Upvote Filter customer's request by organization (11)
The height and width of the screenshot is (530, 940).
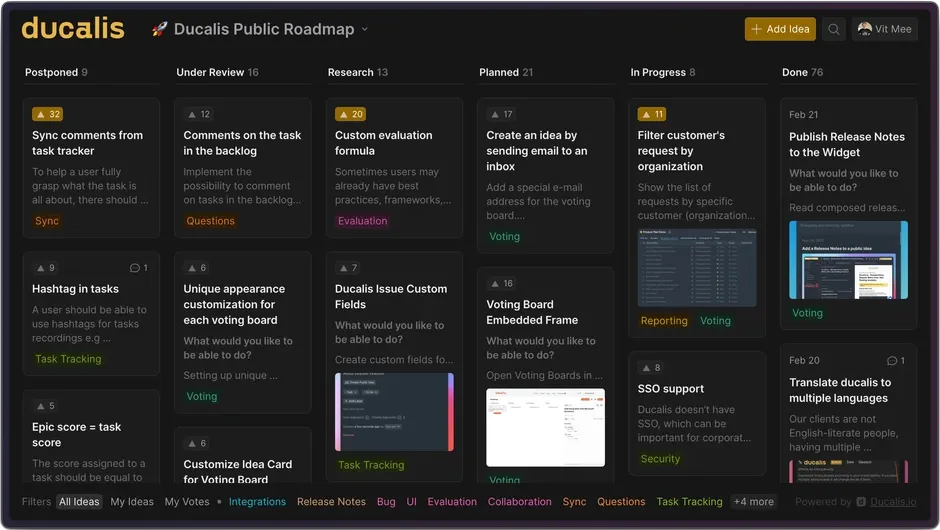click(x=652, y=114)
